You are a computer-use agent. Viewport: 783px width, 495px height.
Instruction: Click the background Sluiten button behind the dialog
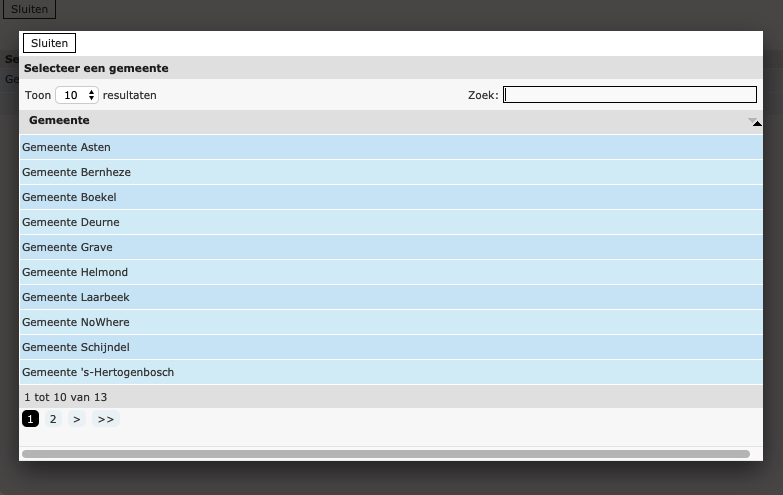coord(29,9)
